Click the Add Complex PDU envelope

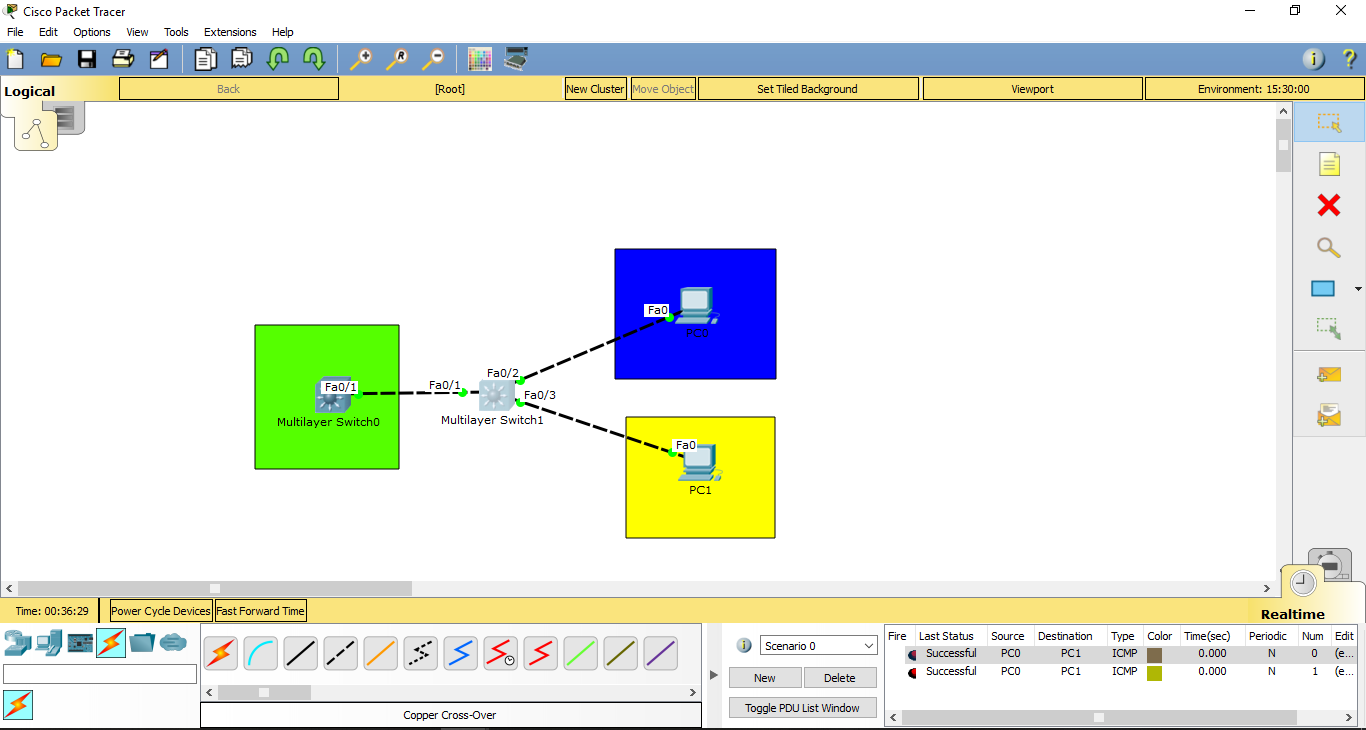click(1328, 414)
